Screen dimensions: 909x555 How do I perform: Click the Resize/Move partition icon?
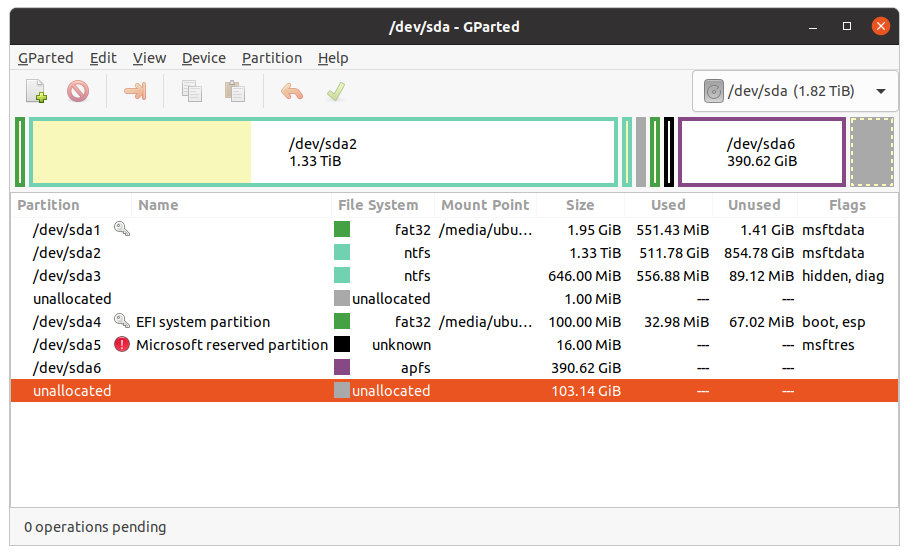[x=135, y=91]
